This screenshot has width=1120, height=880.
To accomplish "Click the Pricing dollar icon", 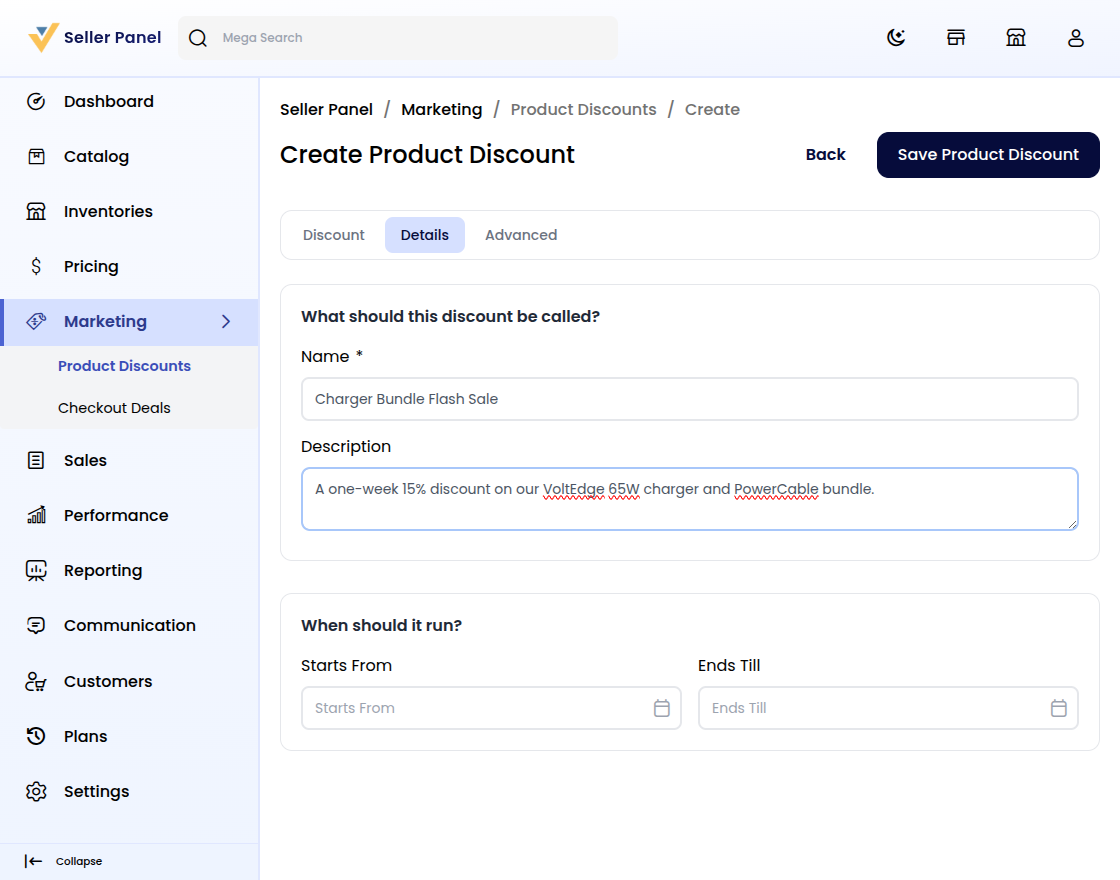I will pos(36,266).
